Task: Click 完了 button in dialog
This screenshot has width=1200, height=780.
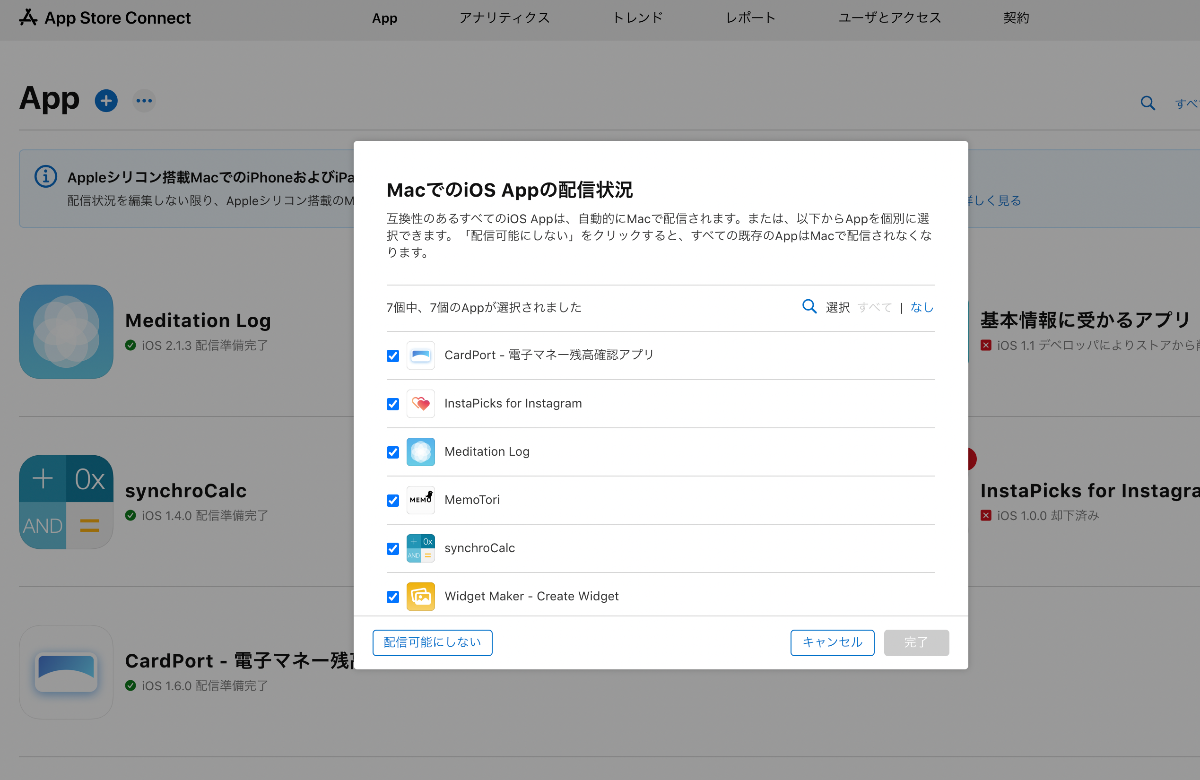Action: point(916,642)
